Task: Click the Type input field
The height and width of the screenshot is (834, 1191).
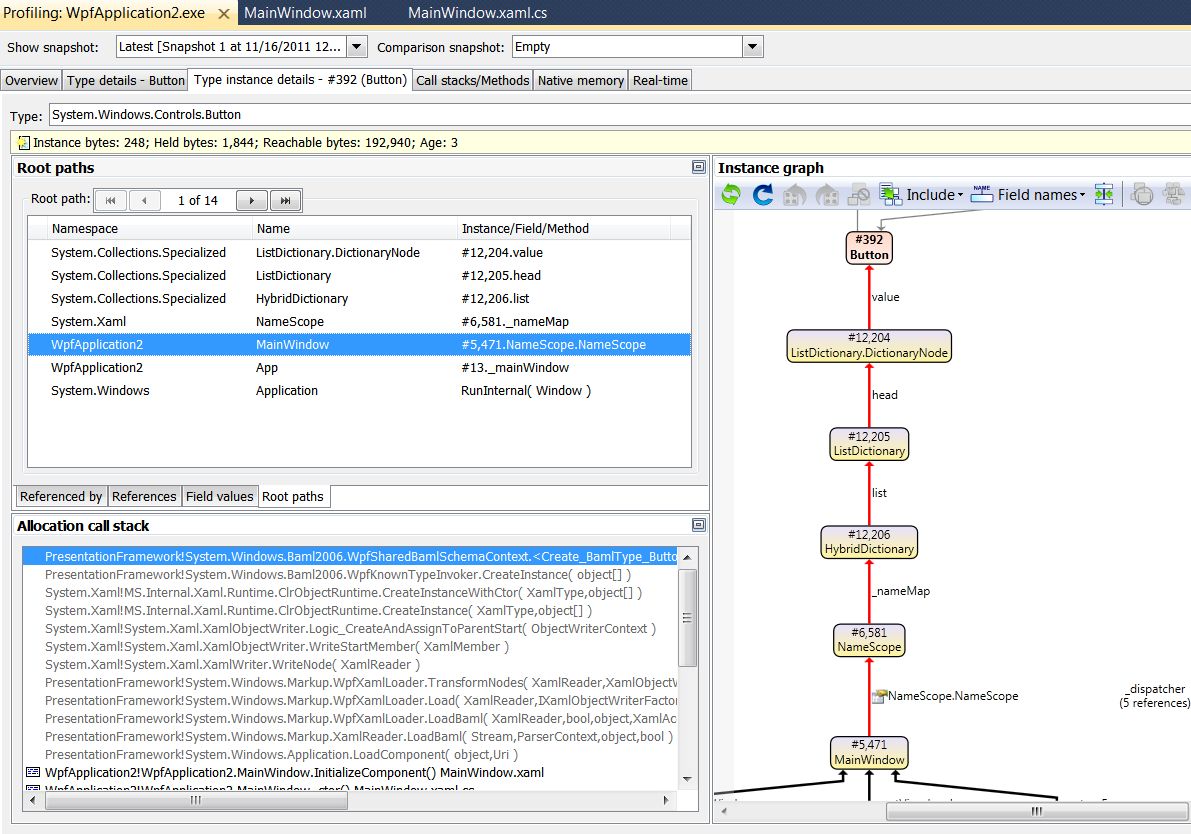Action: click(x=619, y=115)
